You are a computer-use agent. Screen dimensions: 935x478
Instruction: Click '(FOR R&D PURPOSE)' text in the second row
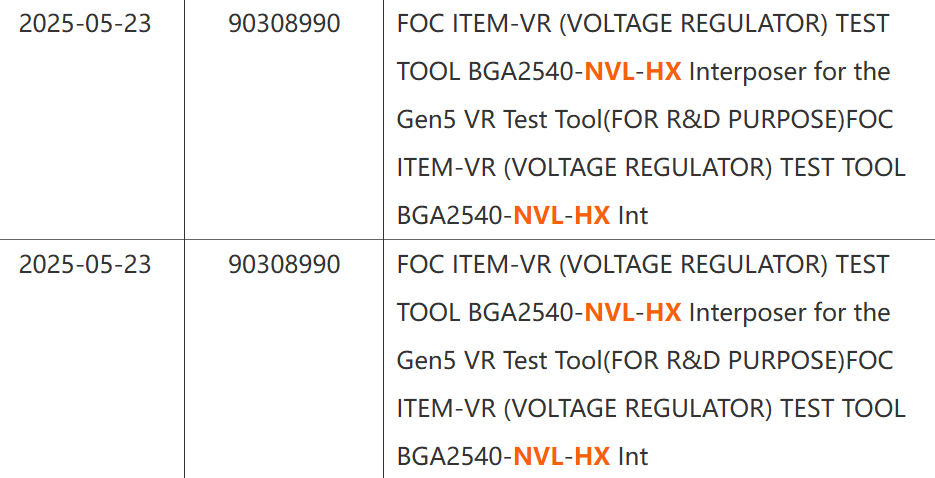click(x=723, y=361)
